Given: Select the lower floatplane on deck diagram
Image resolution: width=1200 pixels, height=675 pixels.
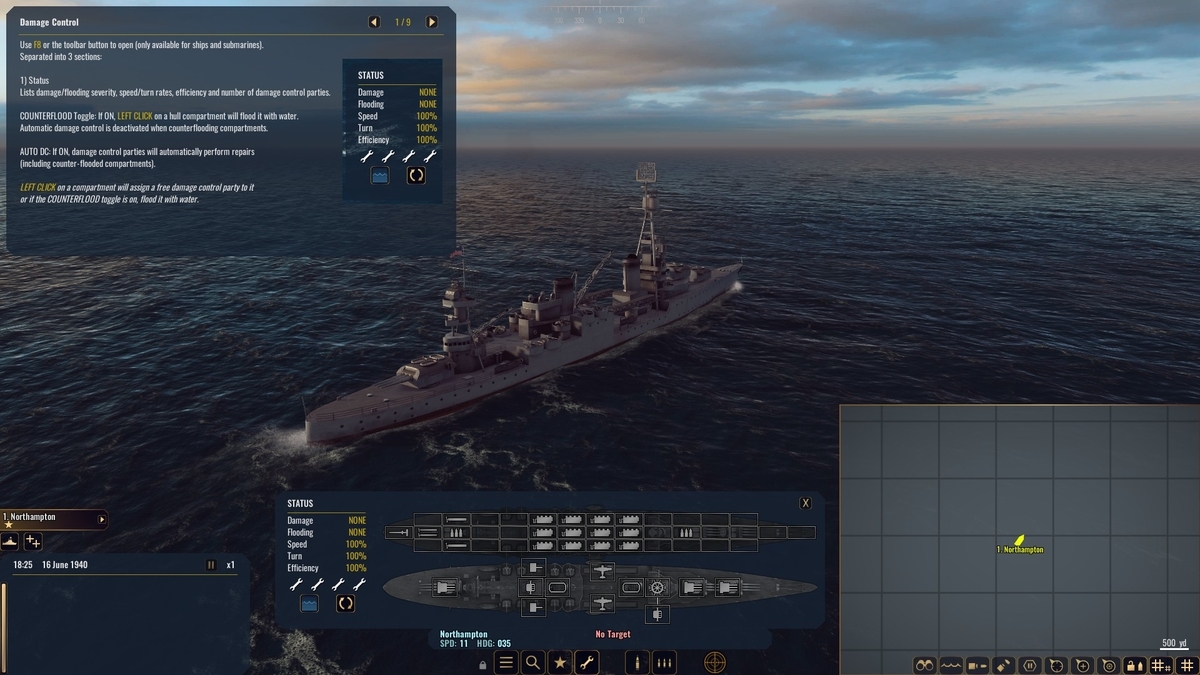Looking at the screenshot, I should pyautogui.click(x=601, y=604).
